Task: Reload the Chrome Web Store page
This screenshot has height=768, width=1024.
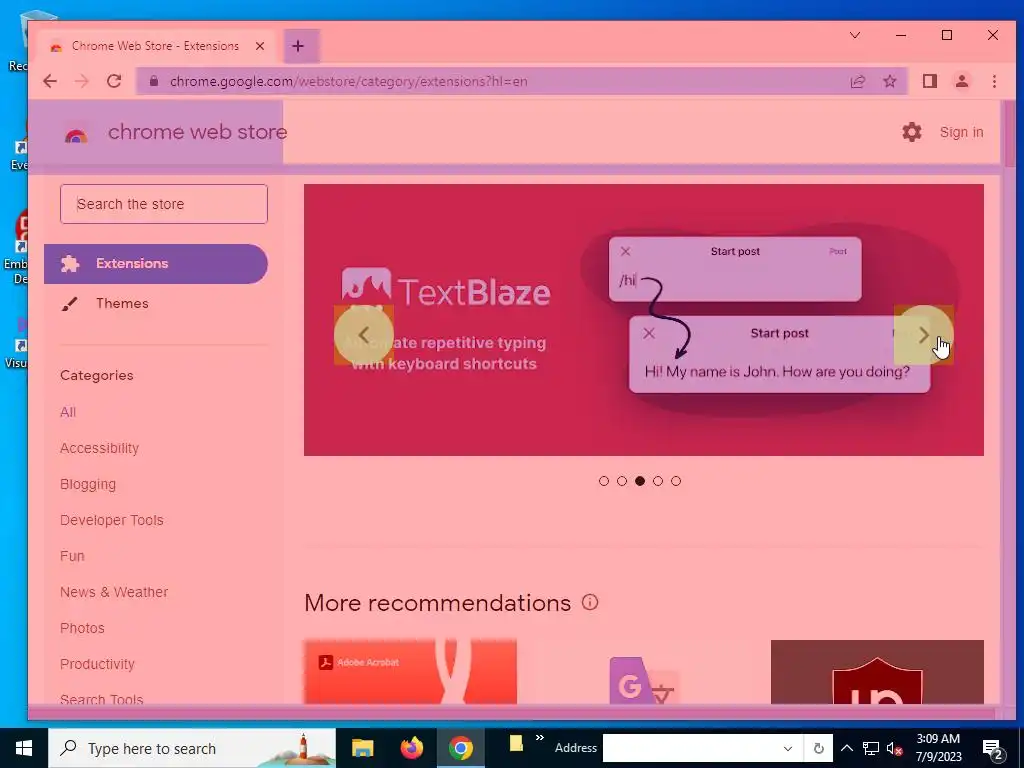Action: pyautogui.click(x=114, y=81)
